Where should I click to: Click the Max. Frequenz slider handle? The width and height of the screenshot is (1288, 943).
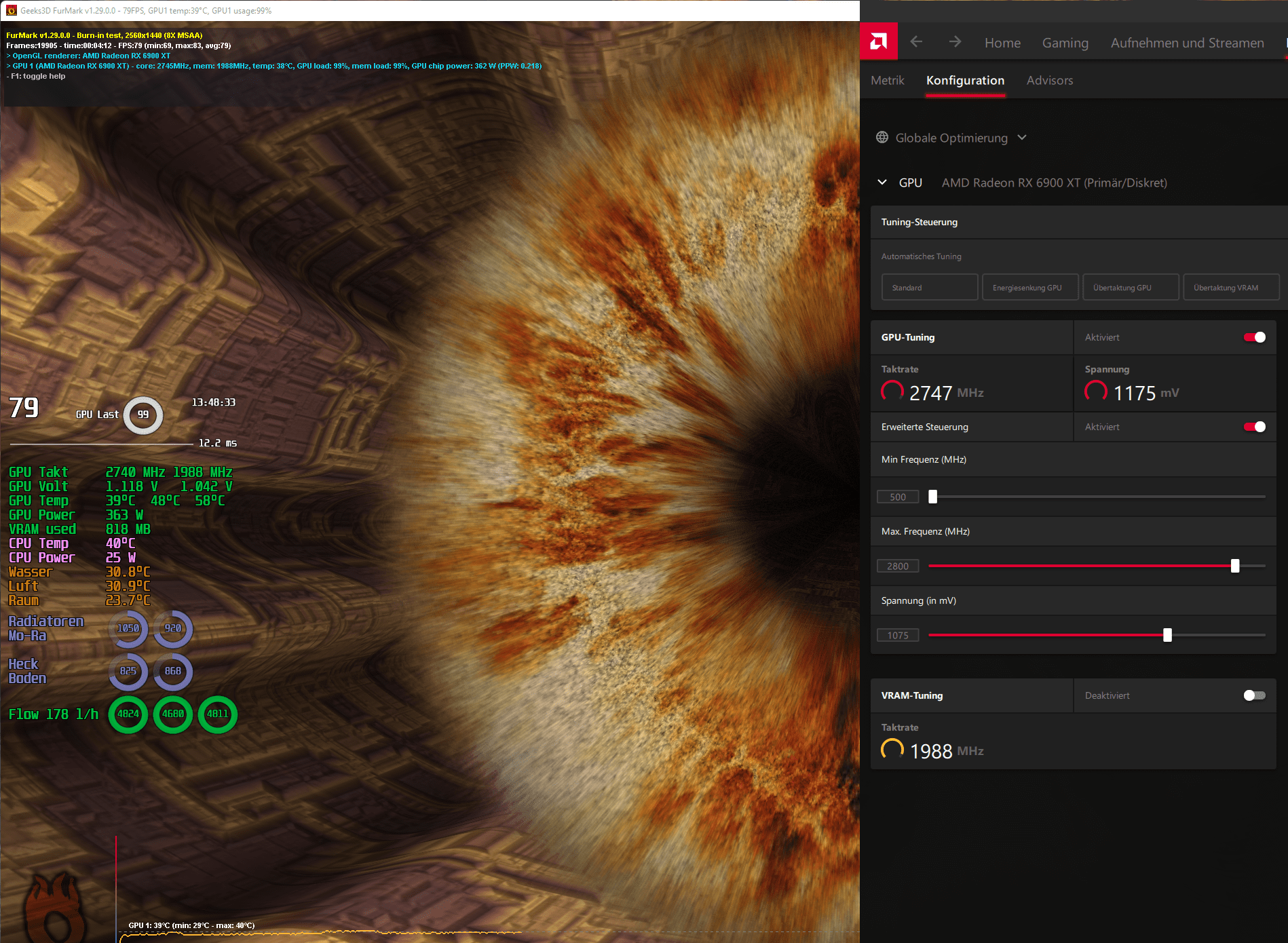click(1235, 566)
